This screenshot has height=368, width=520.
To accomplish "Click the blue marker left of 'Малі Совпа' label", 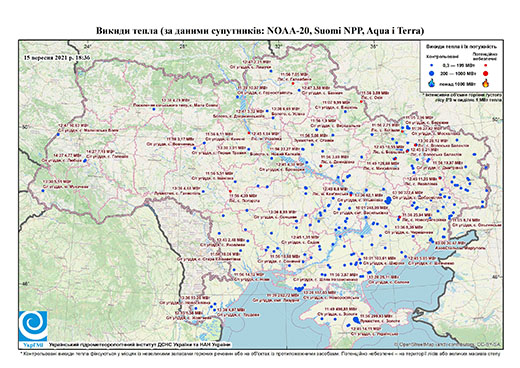I will (154, 109).
